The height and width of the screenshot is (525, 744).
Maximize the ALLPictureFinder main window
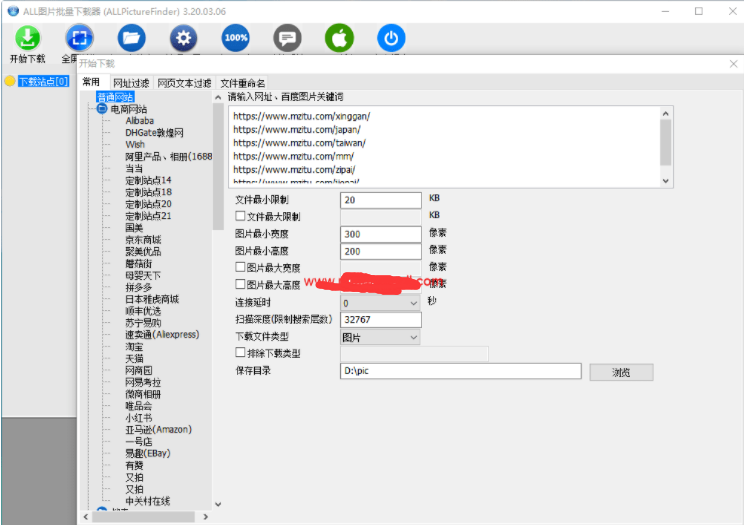[698, 11]
